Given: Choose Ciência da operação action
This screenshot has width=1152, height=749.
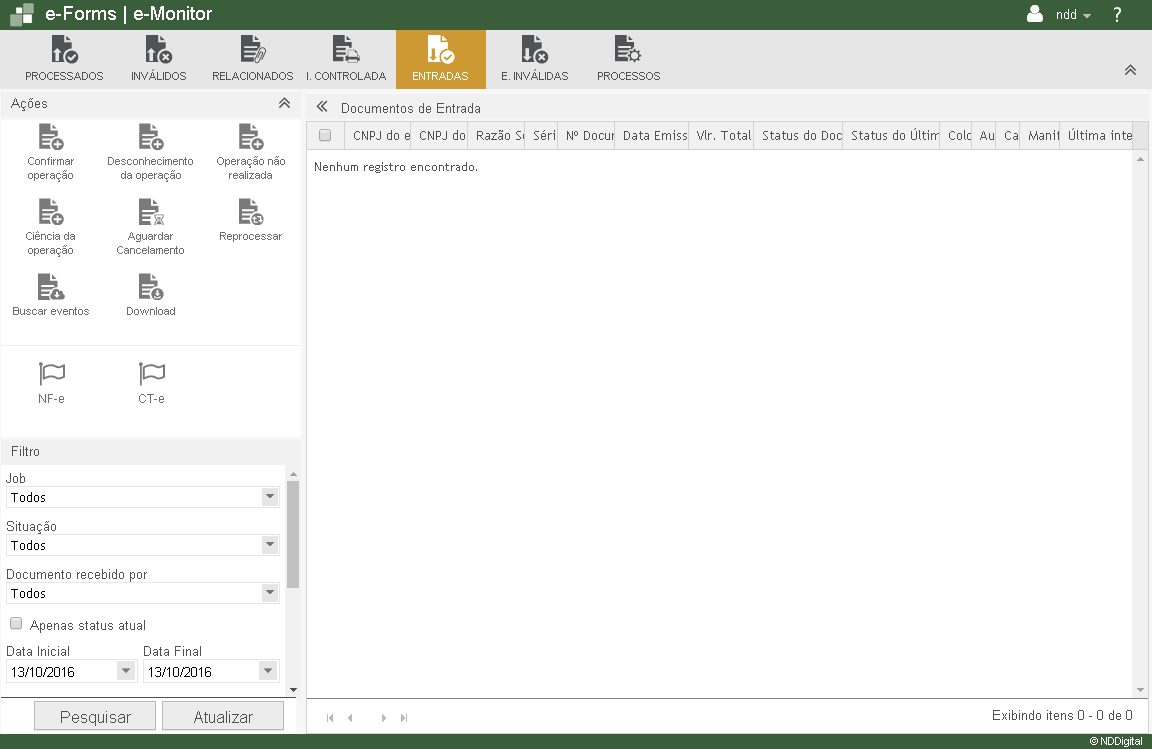Looking at the screenshot, I should pyautogui.click(x=51, y=212).
